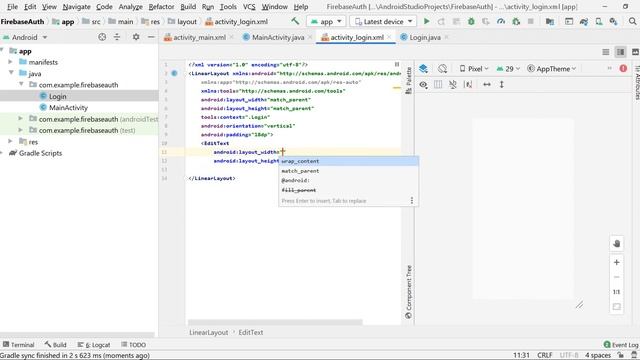Open the Pixel device preview dropdown

point(474,69)
